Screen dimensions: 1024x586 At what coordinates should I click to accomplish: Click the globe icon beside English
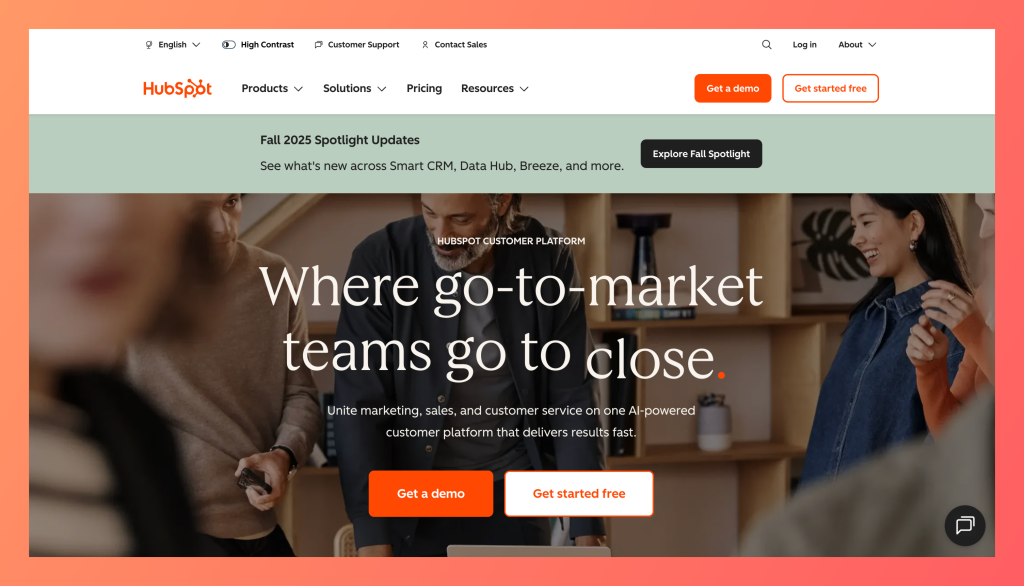[149, 45]
